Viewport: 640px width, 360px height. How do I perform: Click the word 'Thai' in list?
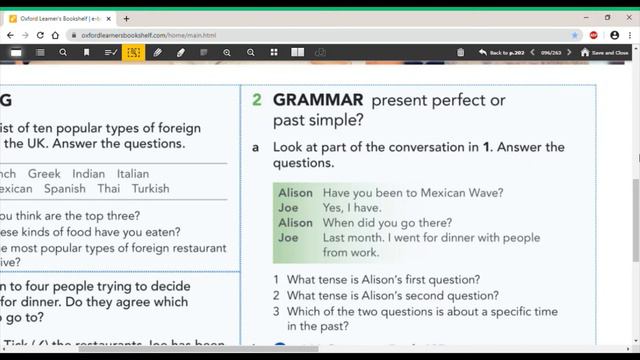point(109,189)
